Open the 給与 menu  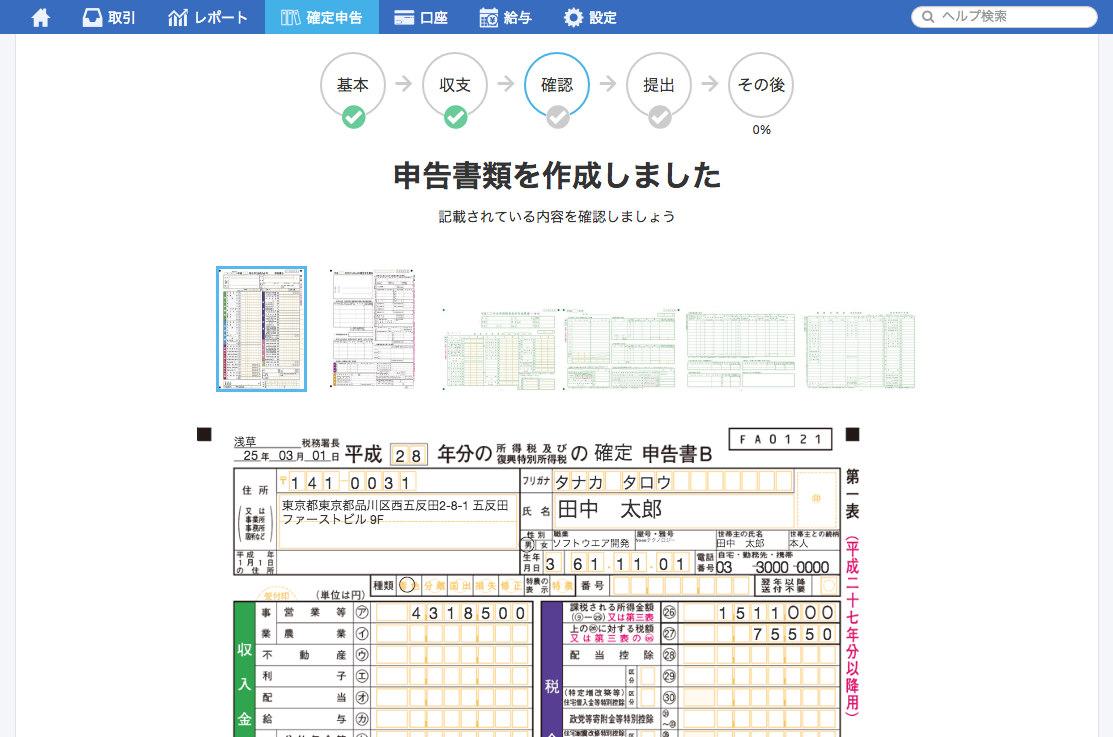point(505,17)
